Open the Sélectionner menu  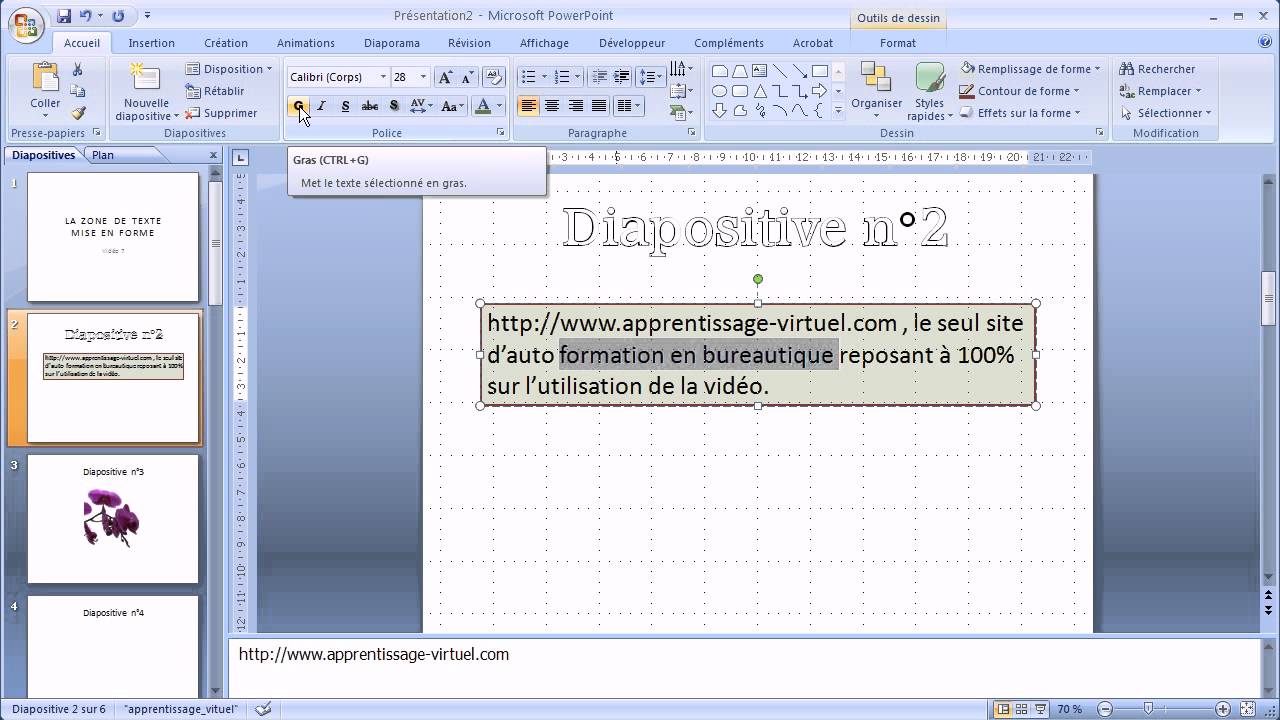pos(1166,113)
